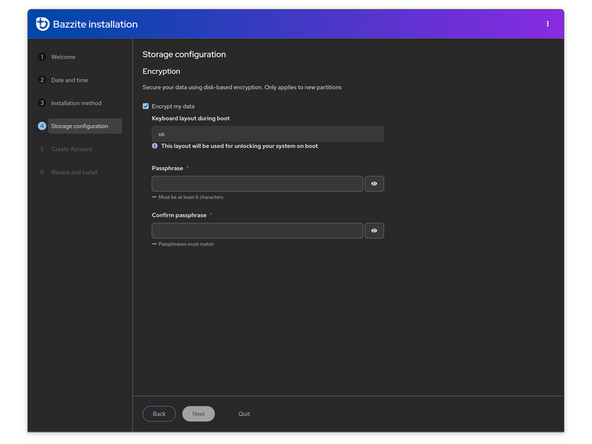Open the Keyboard layout during boot field
This screenshot has width=592, height=444.
point(268,134)
